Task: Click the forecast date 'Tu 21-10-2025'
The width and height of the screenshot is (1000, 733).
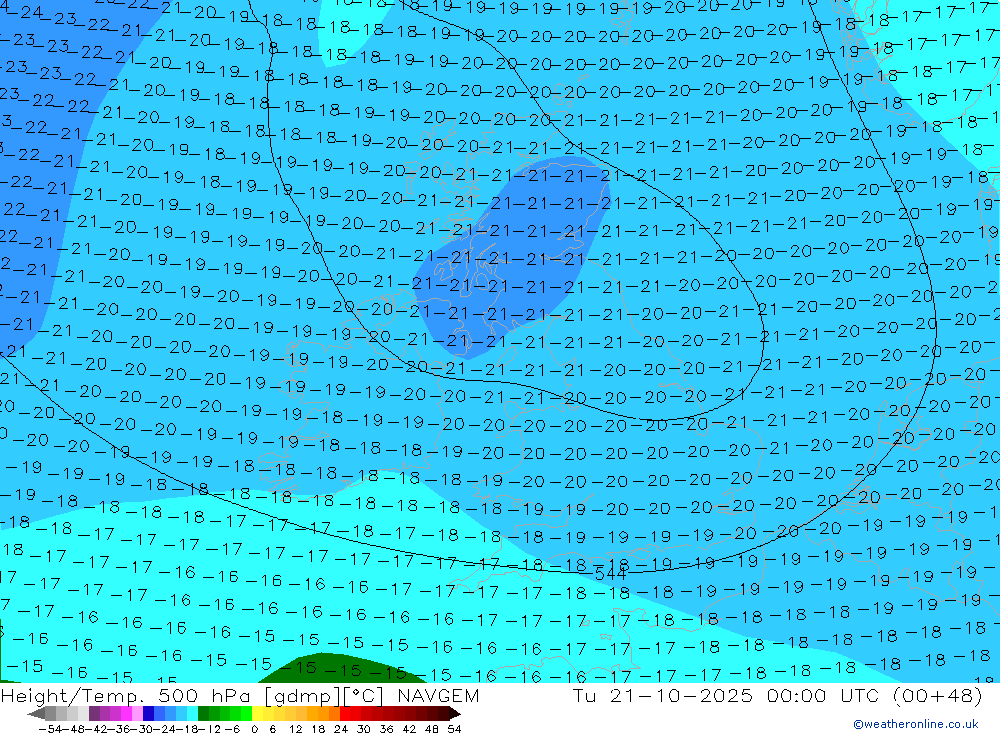Action: [x=663, y=696]
